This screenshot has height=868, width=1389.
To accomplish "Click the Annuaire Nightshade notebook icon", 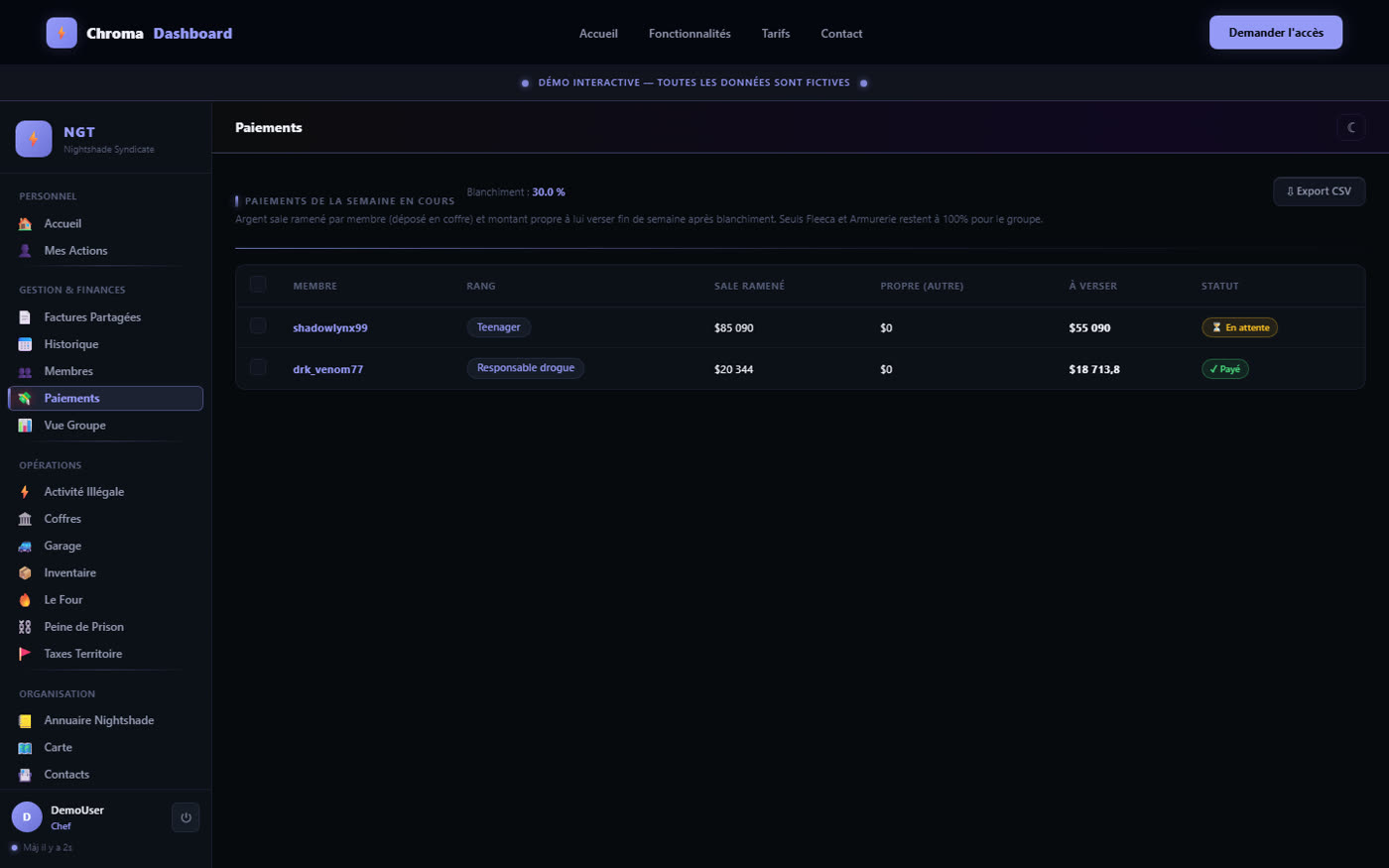I will coord(25,721).
